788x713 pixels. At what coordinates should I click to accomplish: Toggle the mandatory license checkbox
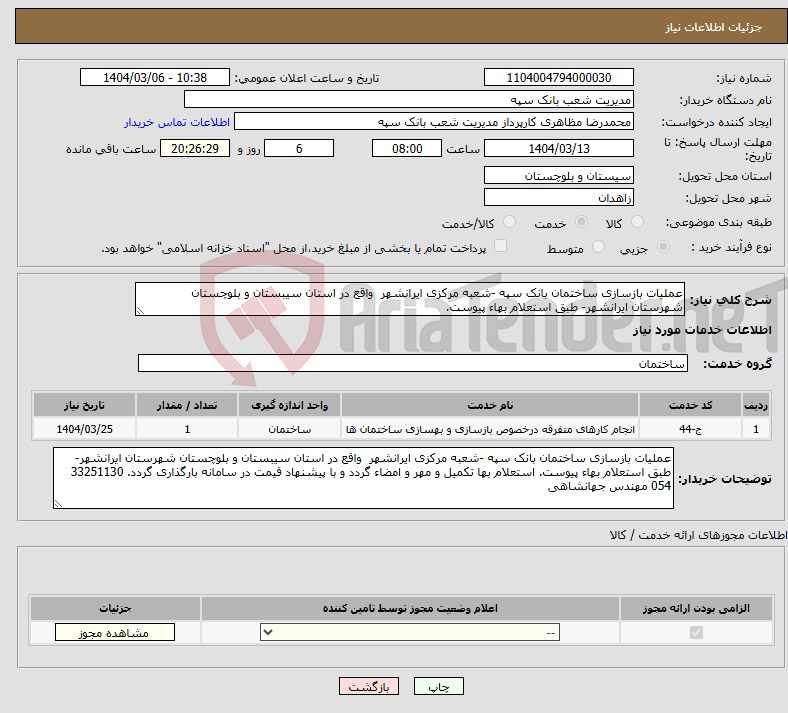click(696, 632)
